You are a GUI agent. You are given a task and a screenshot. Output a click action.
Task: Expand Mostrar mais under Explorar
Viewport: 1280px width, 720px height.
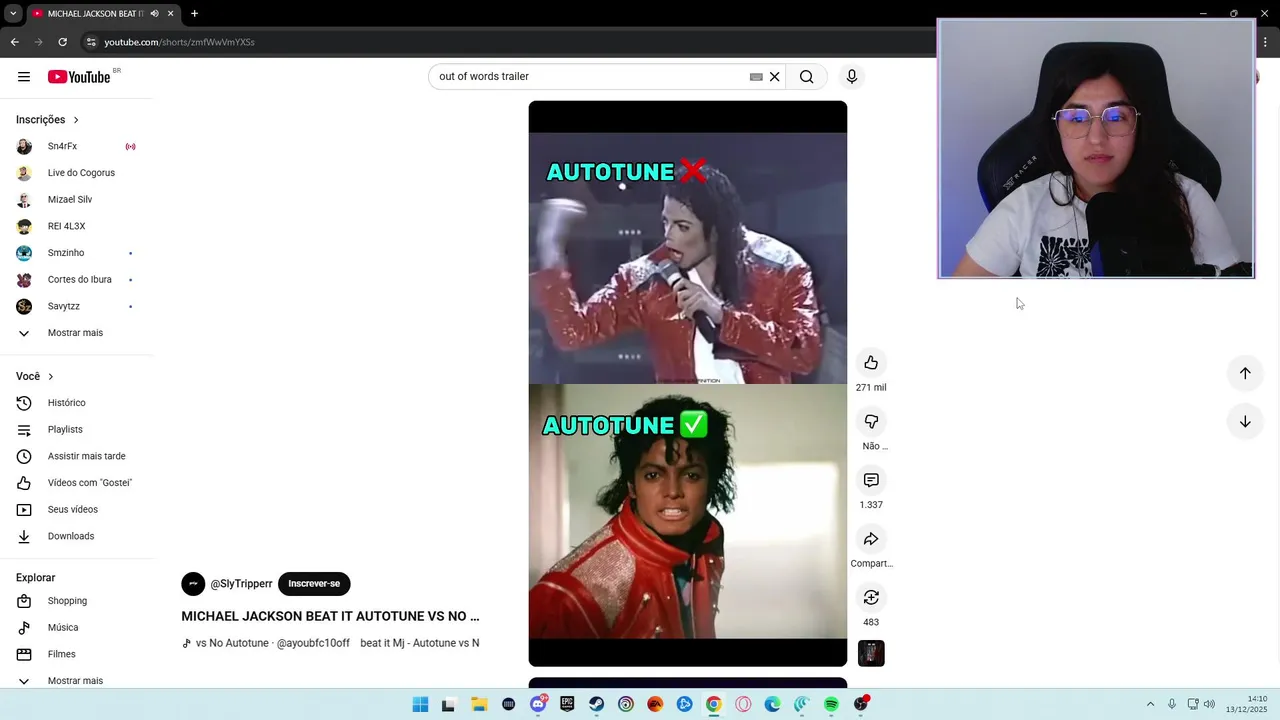click(77, 681)
